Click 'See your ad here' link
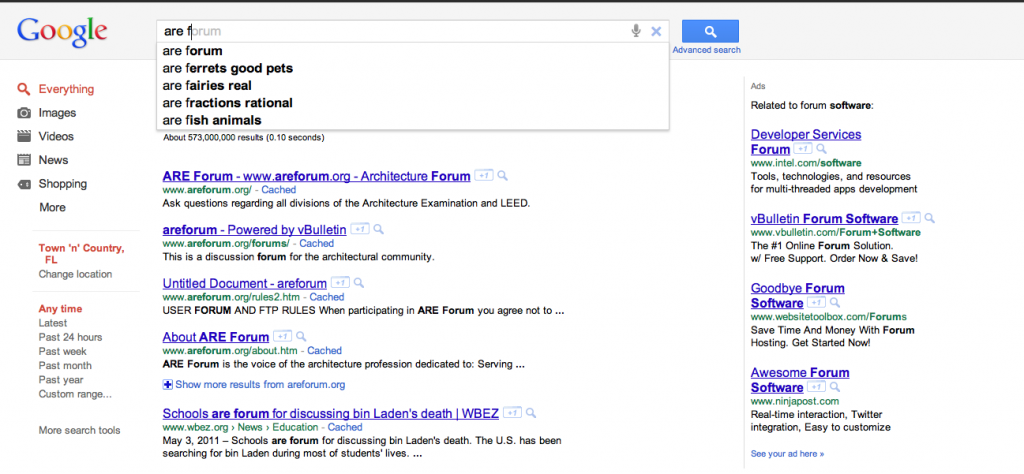This screenshot has height=474, width=1024. click(788, 454)
